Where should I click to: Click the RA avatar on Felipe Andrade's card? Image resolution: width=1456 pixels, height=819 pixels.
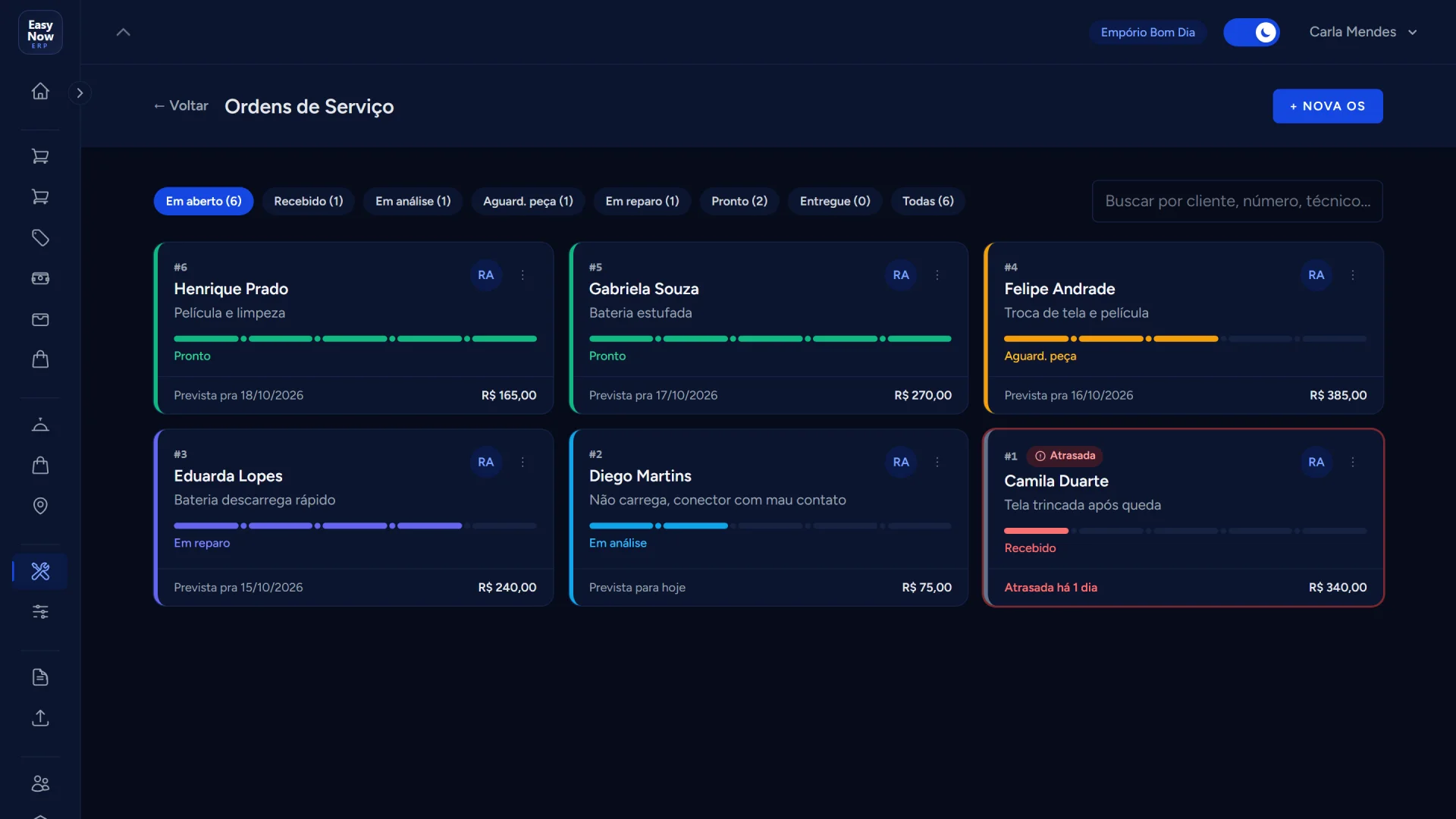(1316, 275)
